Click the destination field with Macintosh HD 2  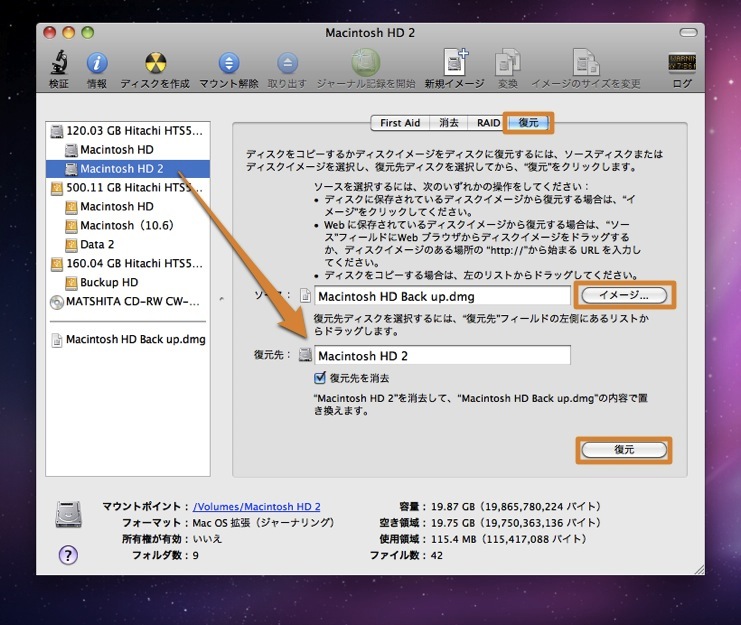tap(442, 355)
